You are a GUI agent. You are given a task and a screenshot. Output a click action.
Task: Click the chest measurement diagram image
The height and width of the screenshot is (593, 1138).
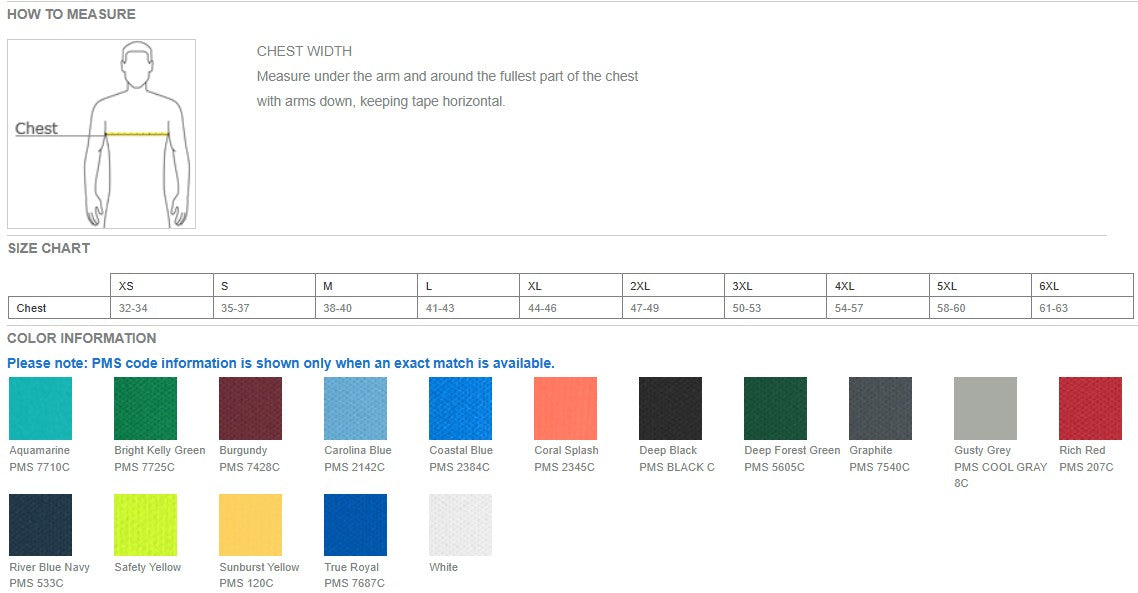click(101, 134)
